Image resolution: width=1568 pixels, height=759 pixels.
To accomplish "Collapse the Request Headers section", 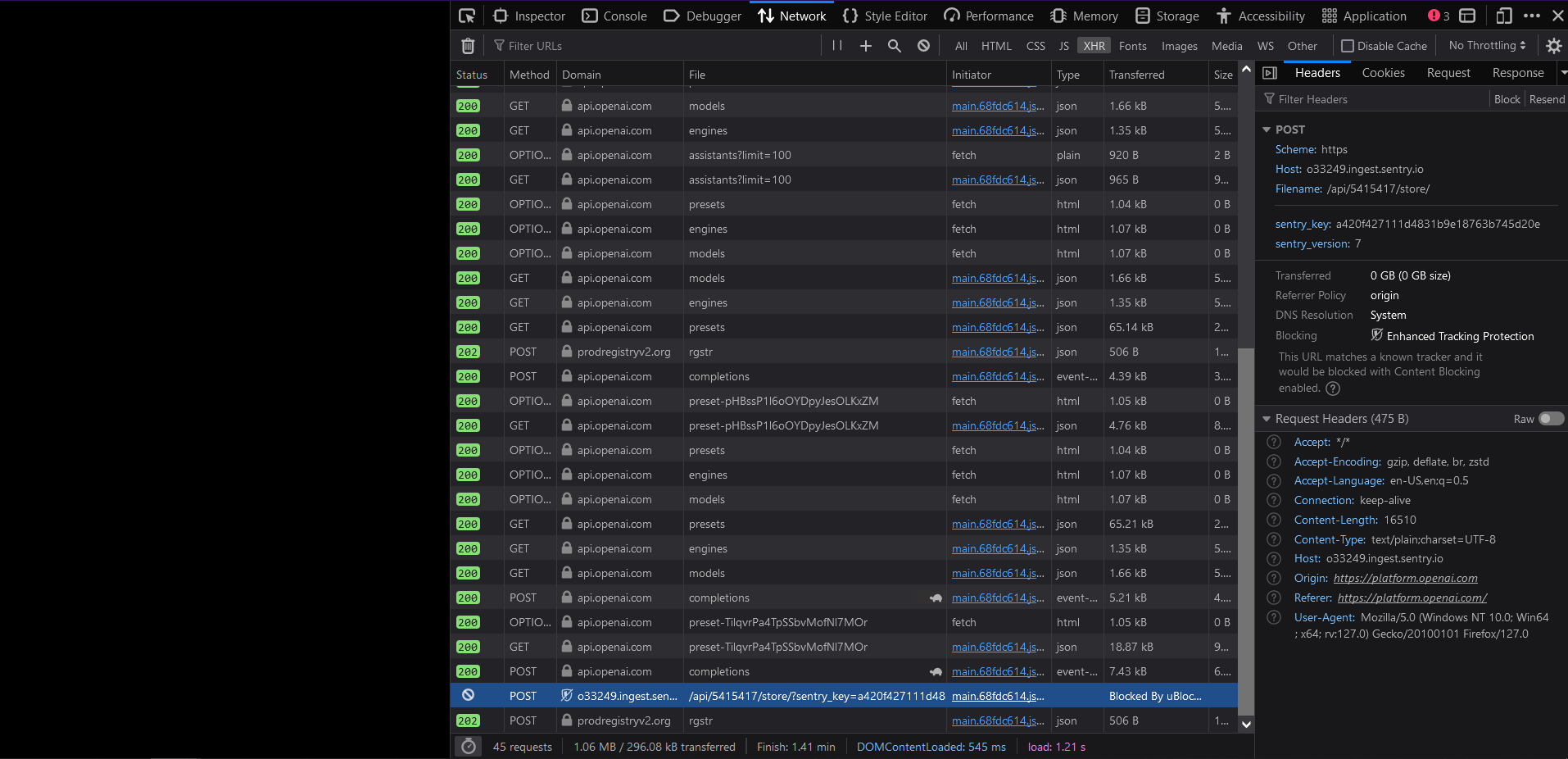I will [1267, 419].
